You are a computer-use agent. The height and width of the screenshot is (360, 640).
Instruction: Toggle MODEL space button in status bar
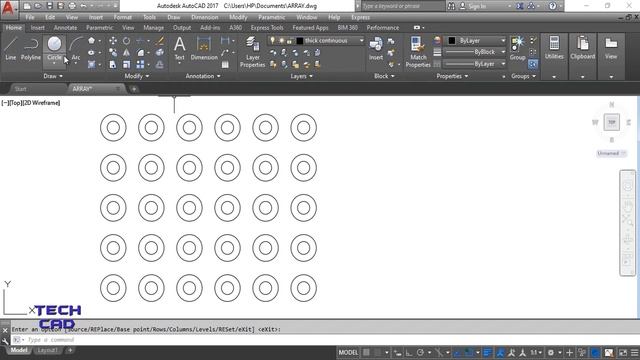tap(348, 352)
